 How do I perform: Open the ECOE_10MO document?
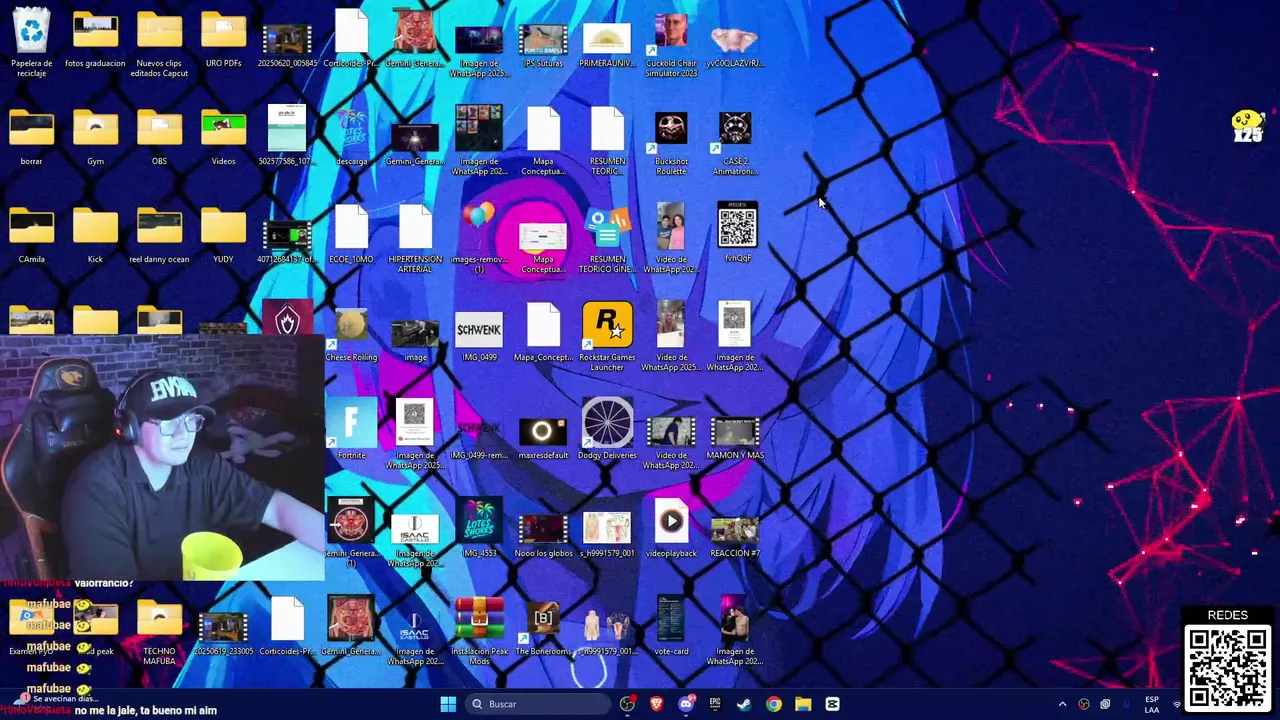[351, 235]
